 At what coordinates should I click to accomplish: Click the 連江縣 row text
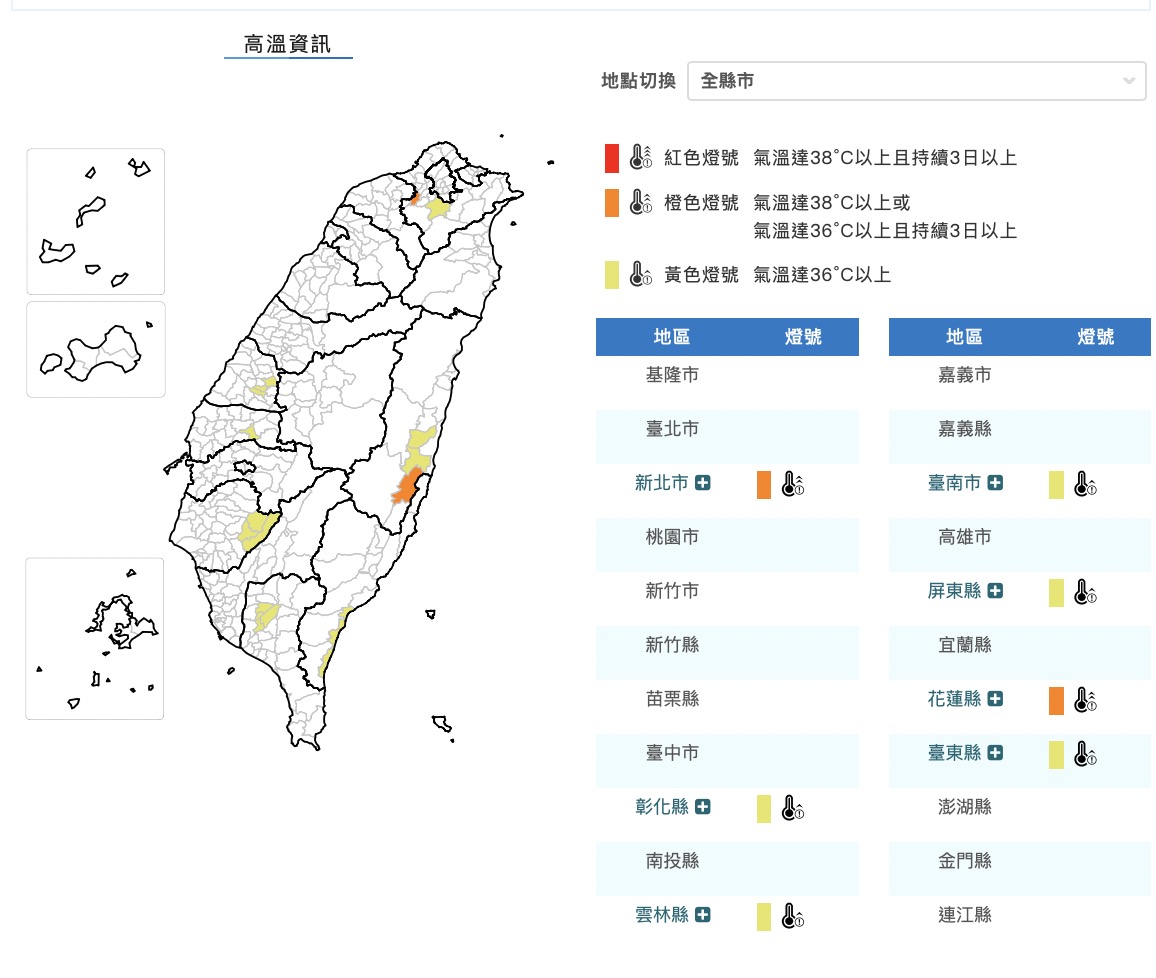click(x=965, y=915)
